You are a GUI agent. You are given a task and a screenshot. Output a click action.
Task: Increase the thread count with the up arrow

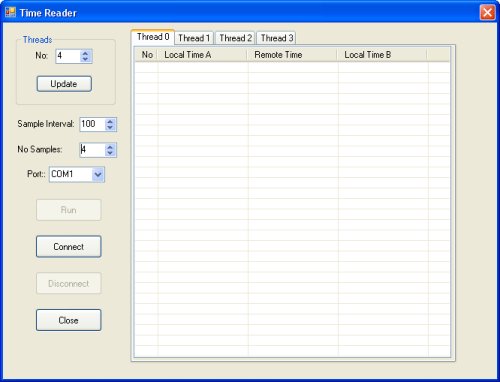(85, 53)
